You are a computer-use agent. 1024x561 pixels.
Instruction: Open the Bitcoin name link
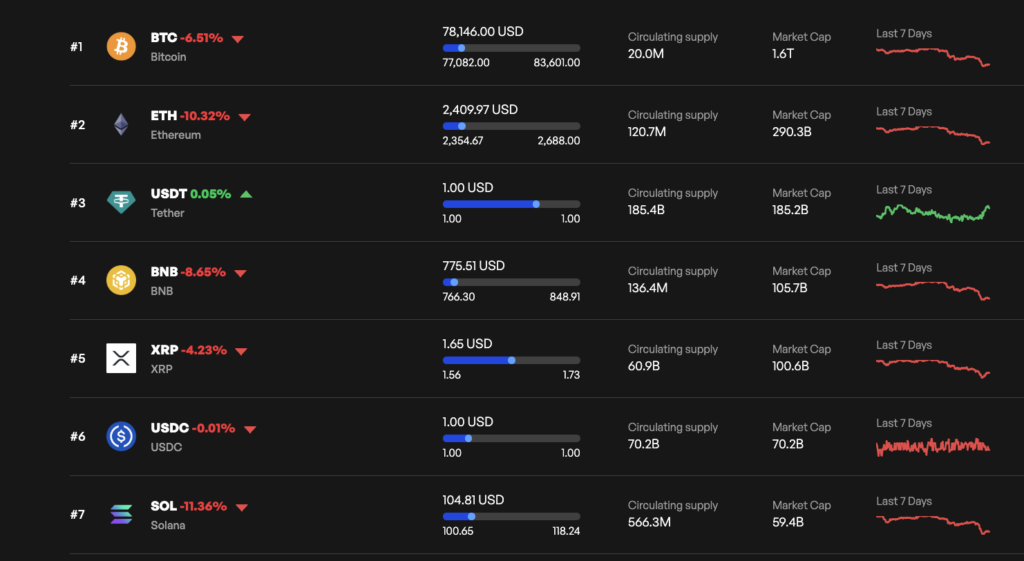pyautogui.click(x=168, y=57)
